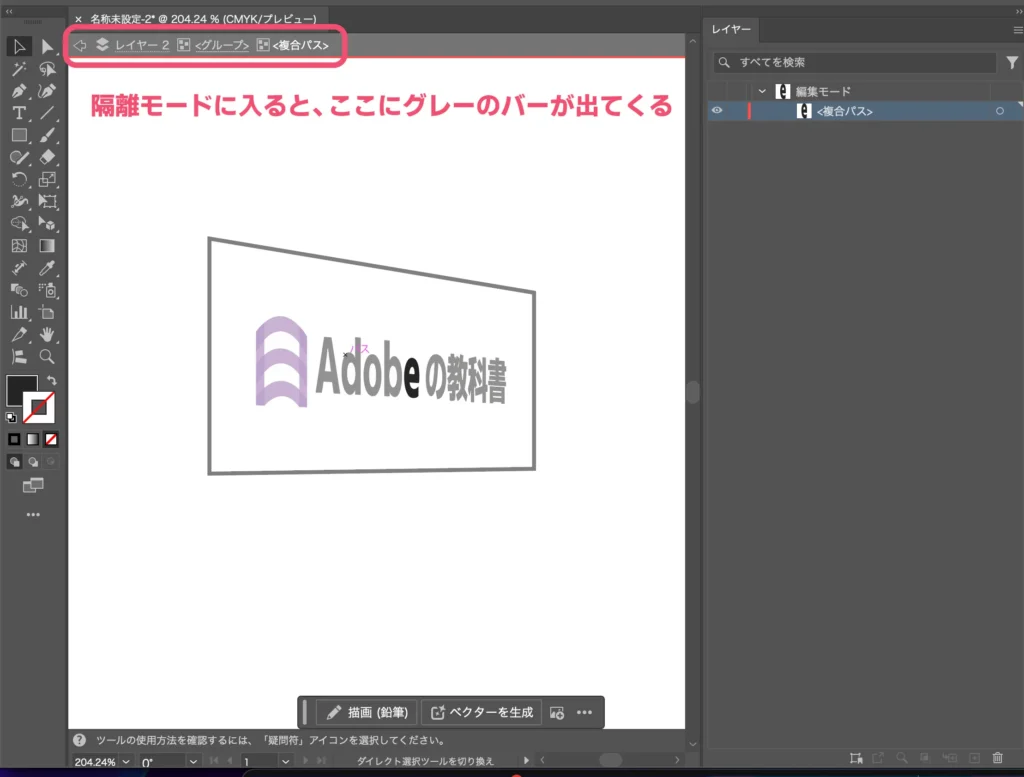Activate the Zoom tool
1024x777 pixels.
pos(47,356)
